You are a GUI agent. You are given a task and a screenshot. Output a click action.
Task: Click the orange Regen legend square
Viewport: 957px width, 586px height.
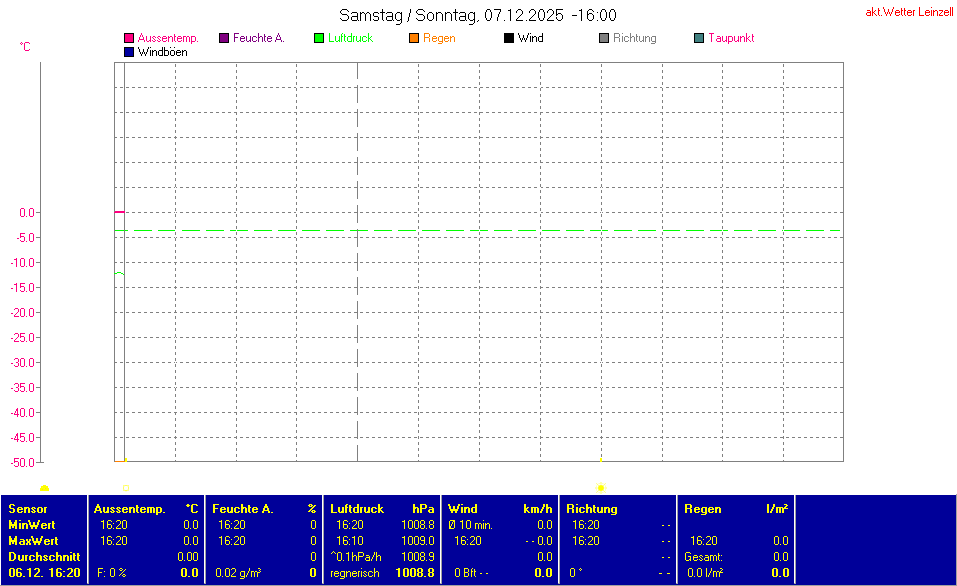[x=414, y=38]
